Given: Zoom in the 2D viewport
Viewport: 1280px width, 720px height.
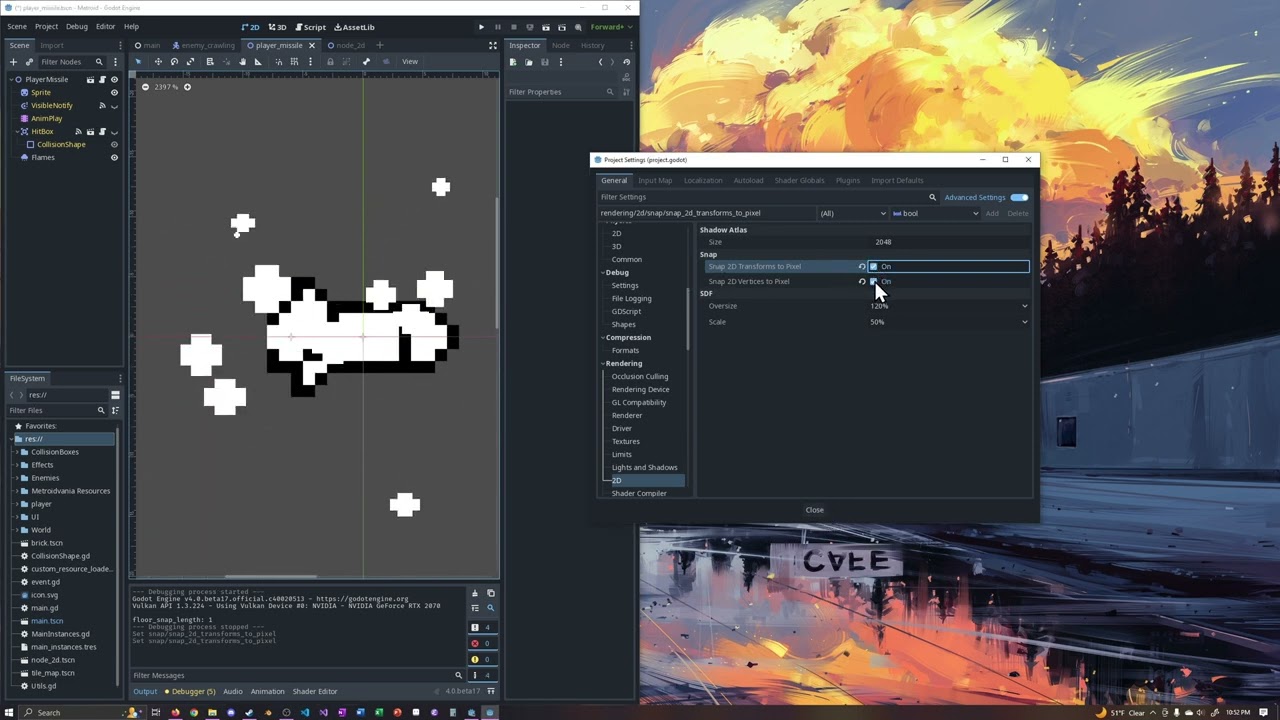Looking at the screenshot, I should [x=186, y=87].
